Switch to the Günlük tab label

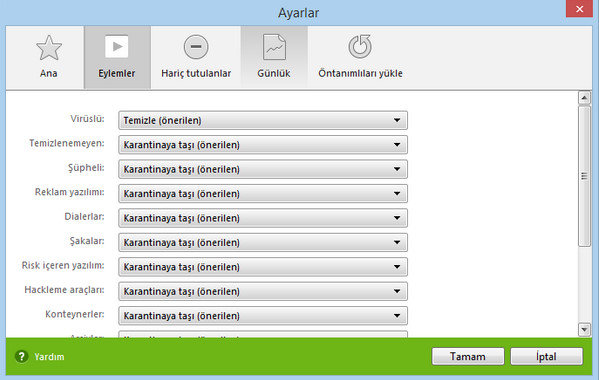pyautogui.click(x=274, y=73)
